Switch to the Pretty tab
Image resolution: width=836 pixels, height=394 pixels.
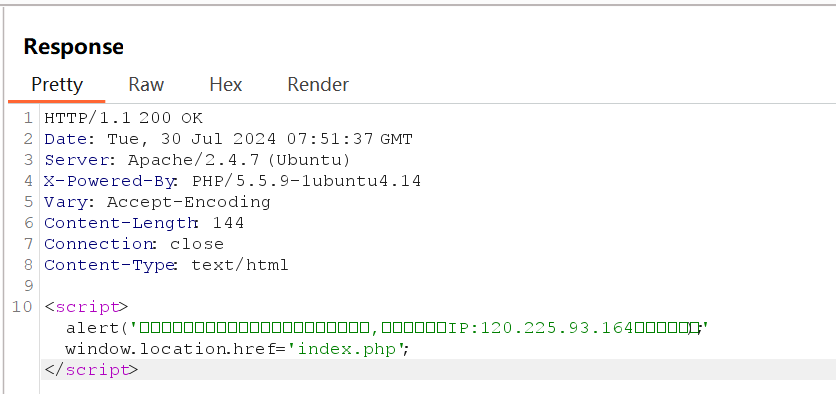tap(57, 85)
